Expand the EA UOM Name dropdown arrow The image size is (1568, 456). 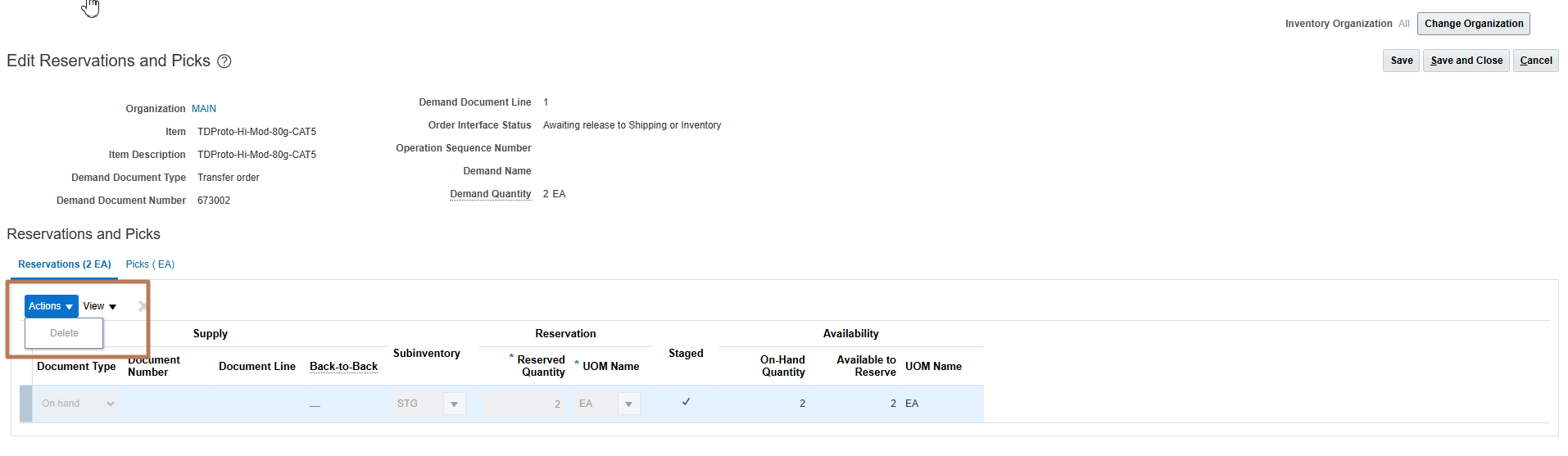click(628, 404)
